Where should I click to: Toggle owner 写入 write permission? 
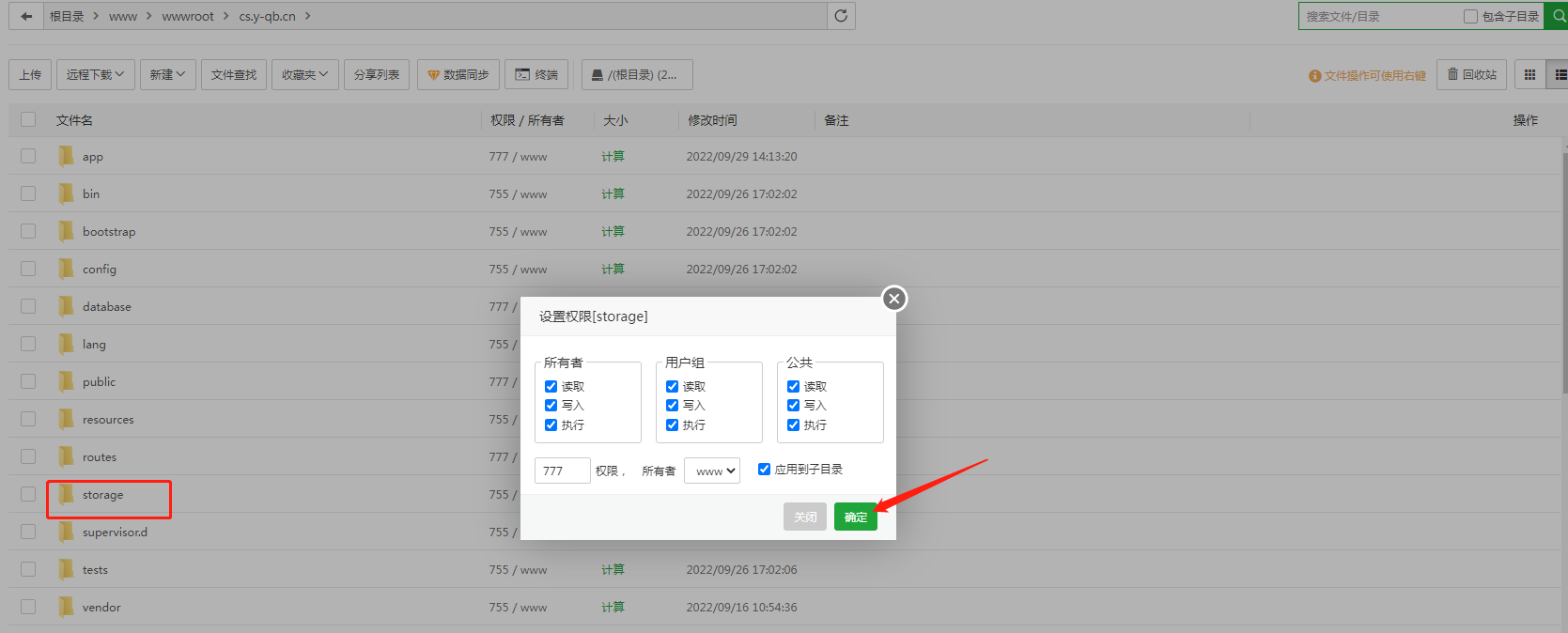point(551,405)
